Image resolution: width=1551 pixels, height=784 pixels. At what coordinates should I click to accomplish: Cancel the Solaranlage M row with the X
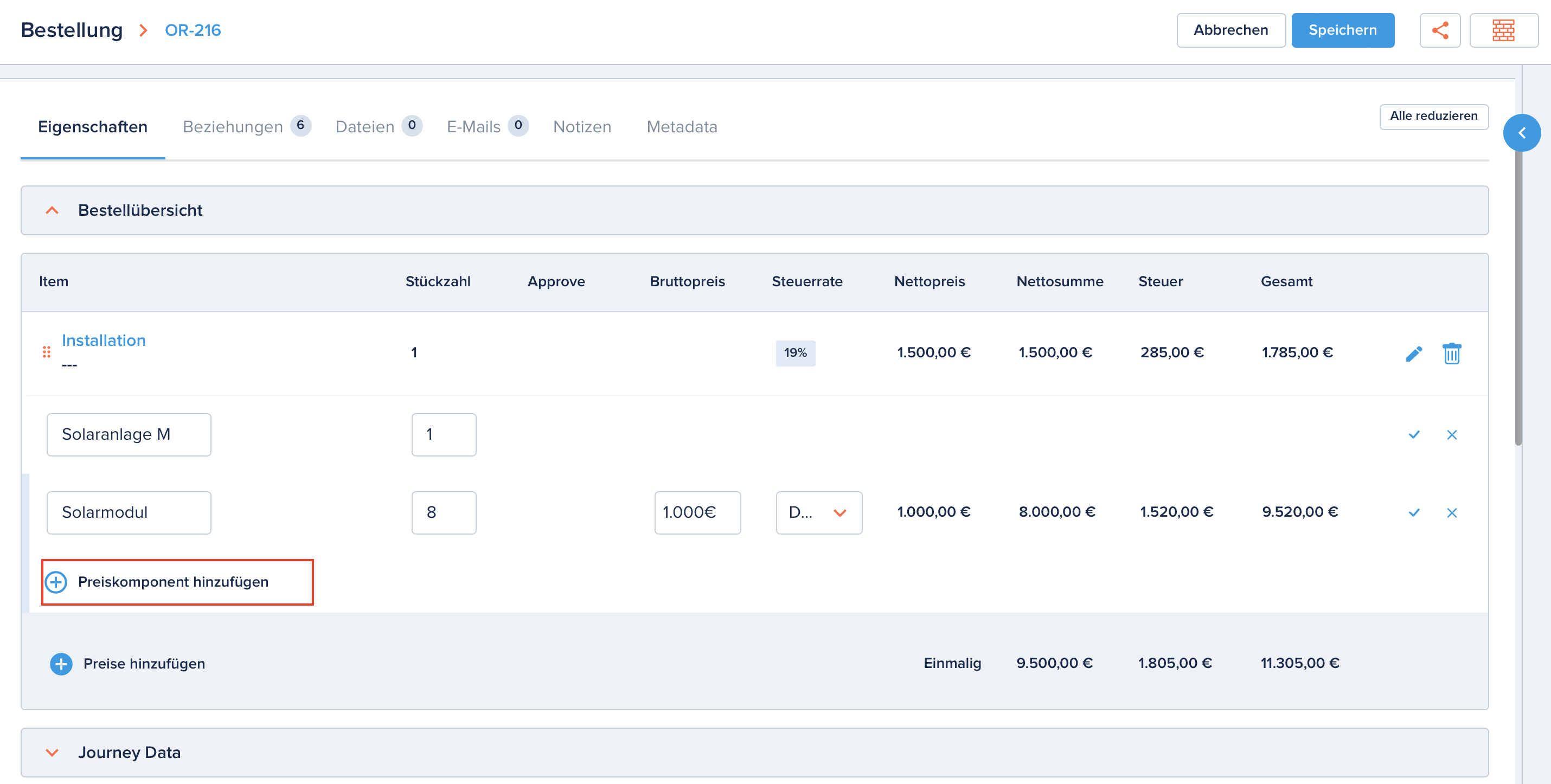pos(1452,435)
